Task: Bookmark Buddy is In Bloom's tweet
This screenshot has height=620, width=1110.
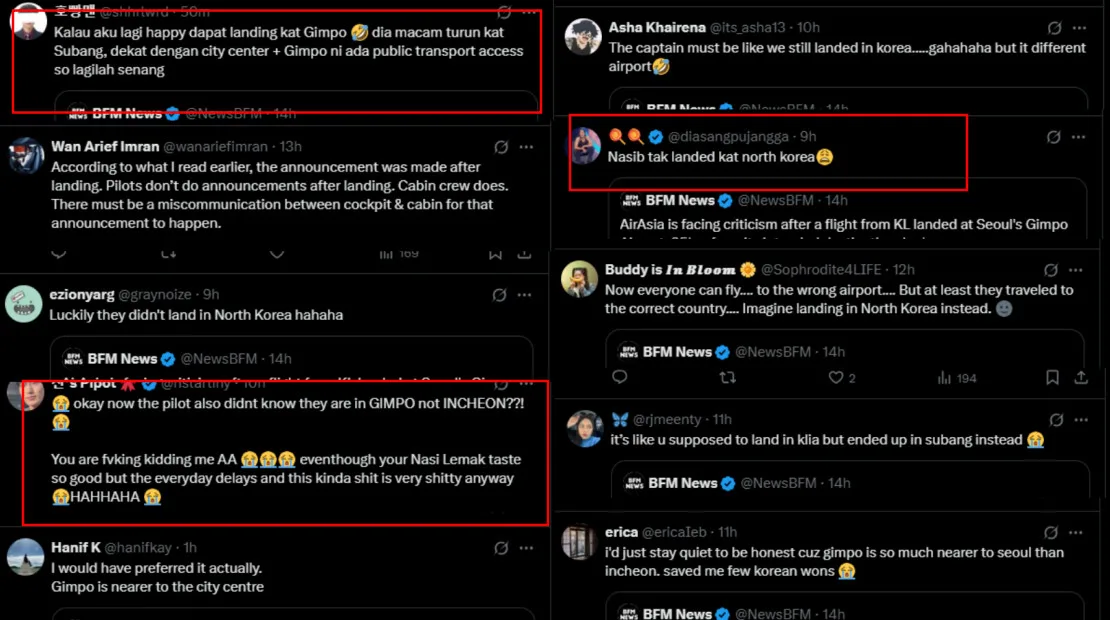Action: (1052, 377)
